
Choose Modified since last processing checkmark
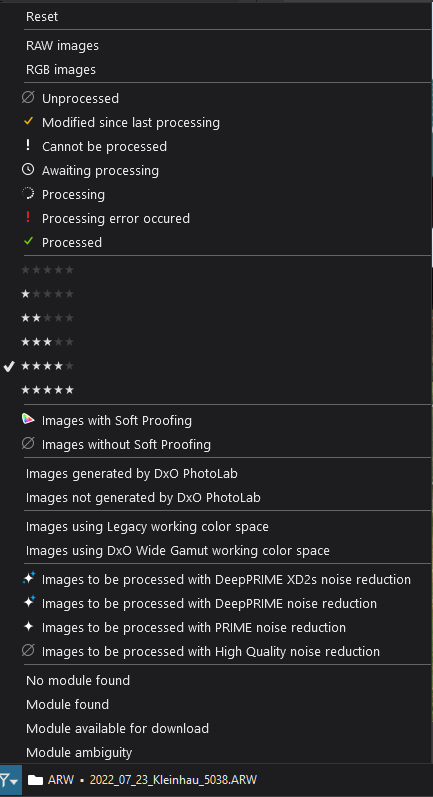click(28, 122)
